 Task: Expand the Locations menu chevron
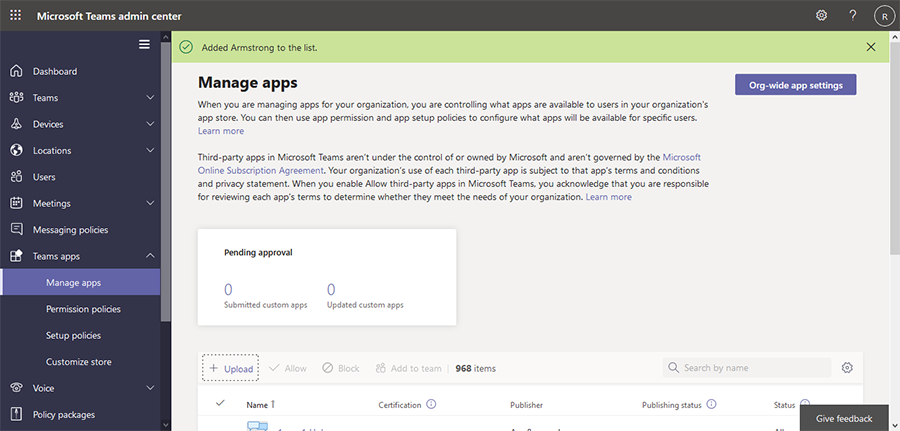click(x=150, y=150)
